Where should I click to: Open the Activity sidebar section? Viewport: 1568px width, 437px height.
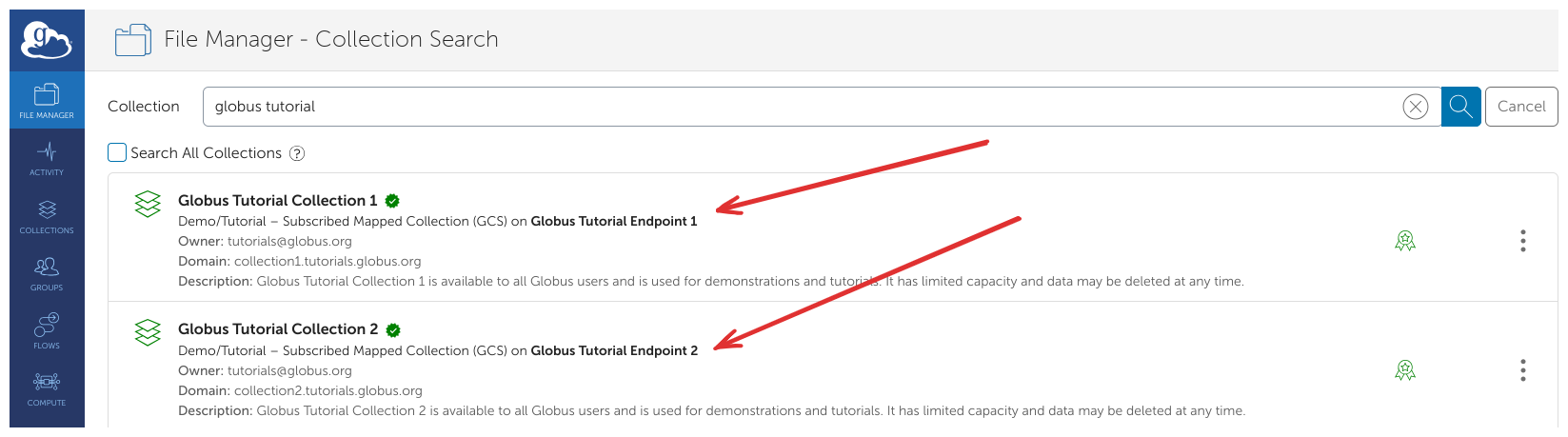tap(47, 158)
